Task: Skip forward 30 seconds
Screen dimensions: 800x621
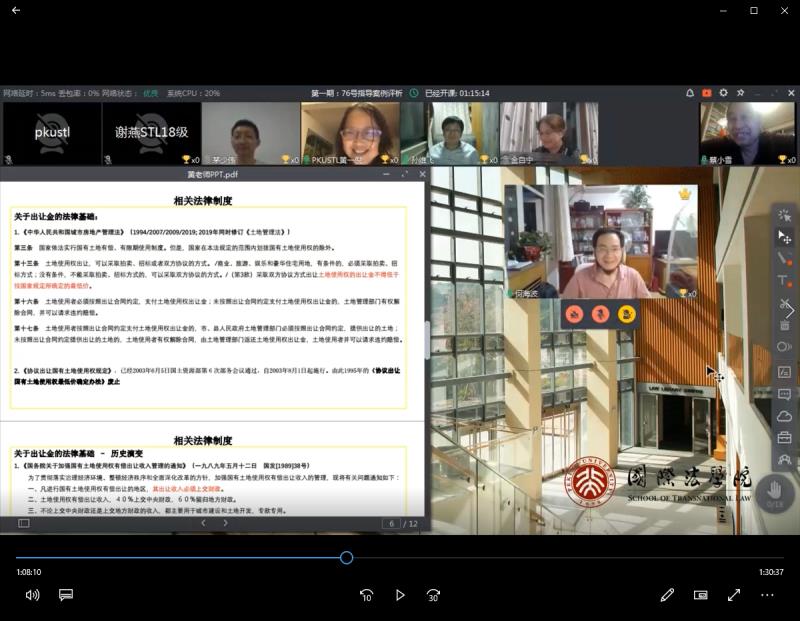Action: tap(433, 595)
